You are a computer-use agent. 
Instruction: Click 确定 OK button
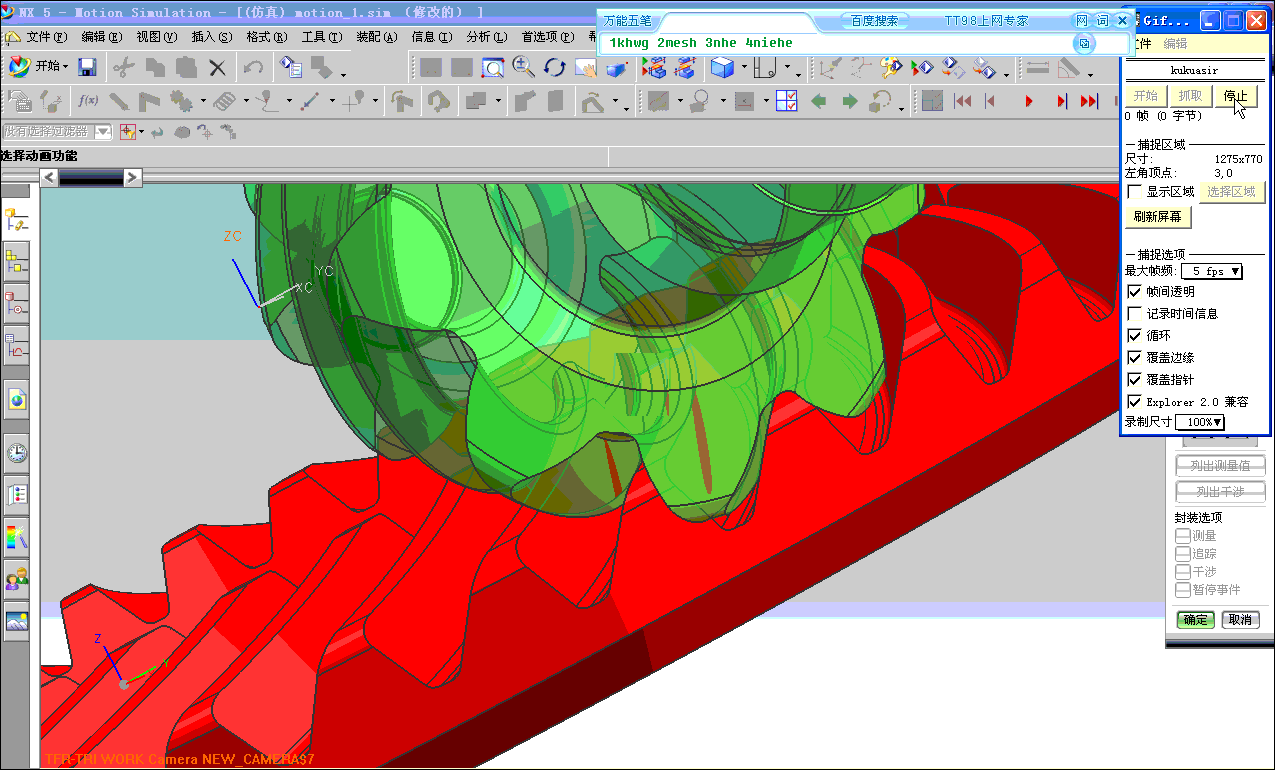pyautogui.click(x=1195, y=620)
